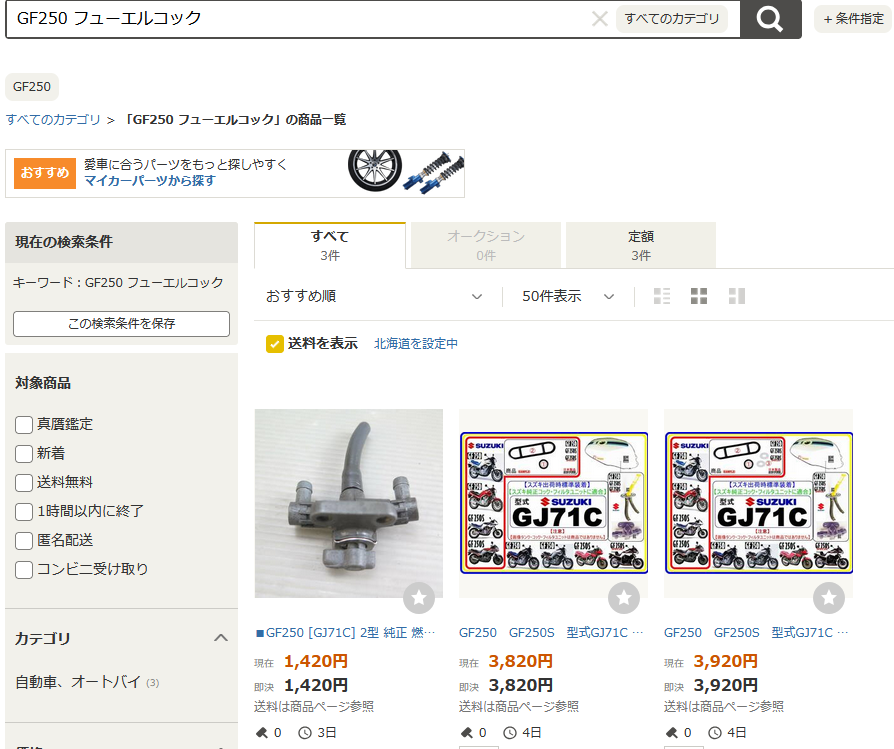
Task: Click the +条件指定 button
Action: 853,19
